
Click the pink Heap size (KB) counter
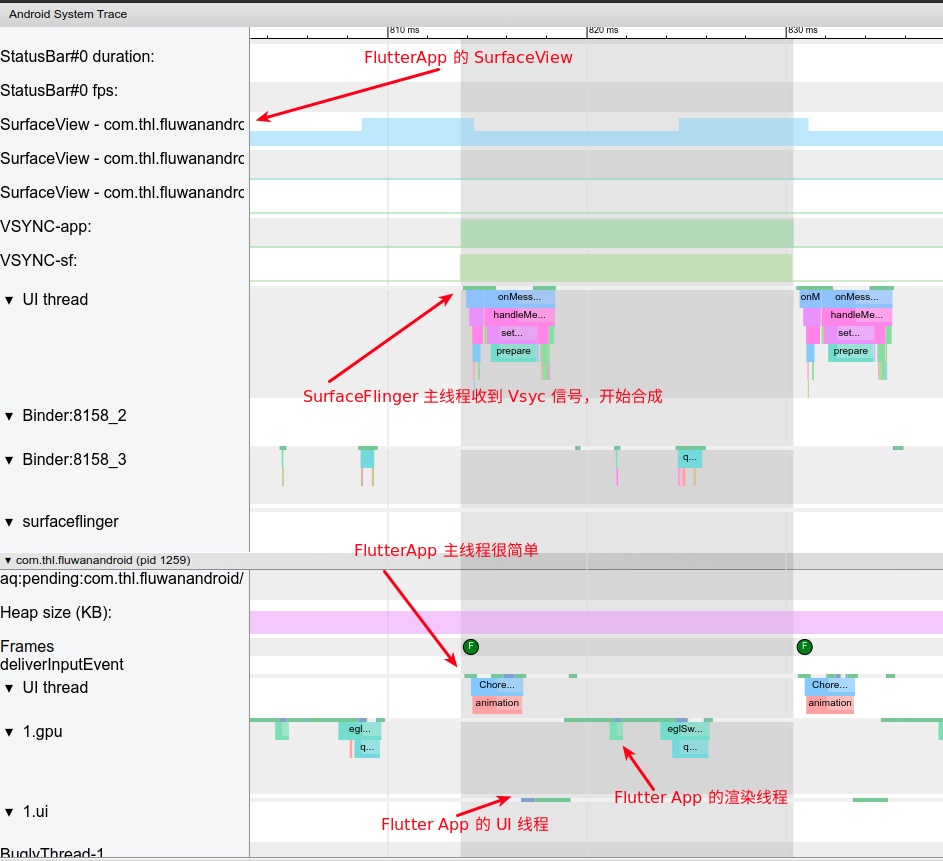595,622
